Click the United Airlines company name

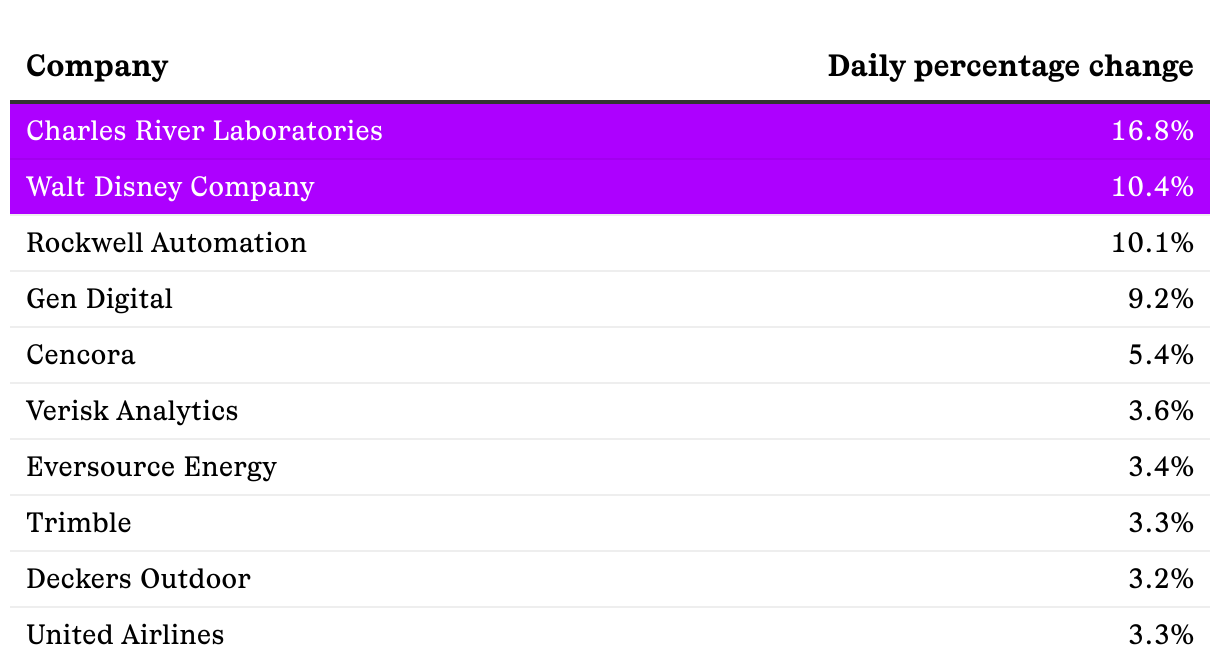point(125,635)
